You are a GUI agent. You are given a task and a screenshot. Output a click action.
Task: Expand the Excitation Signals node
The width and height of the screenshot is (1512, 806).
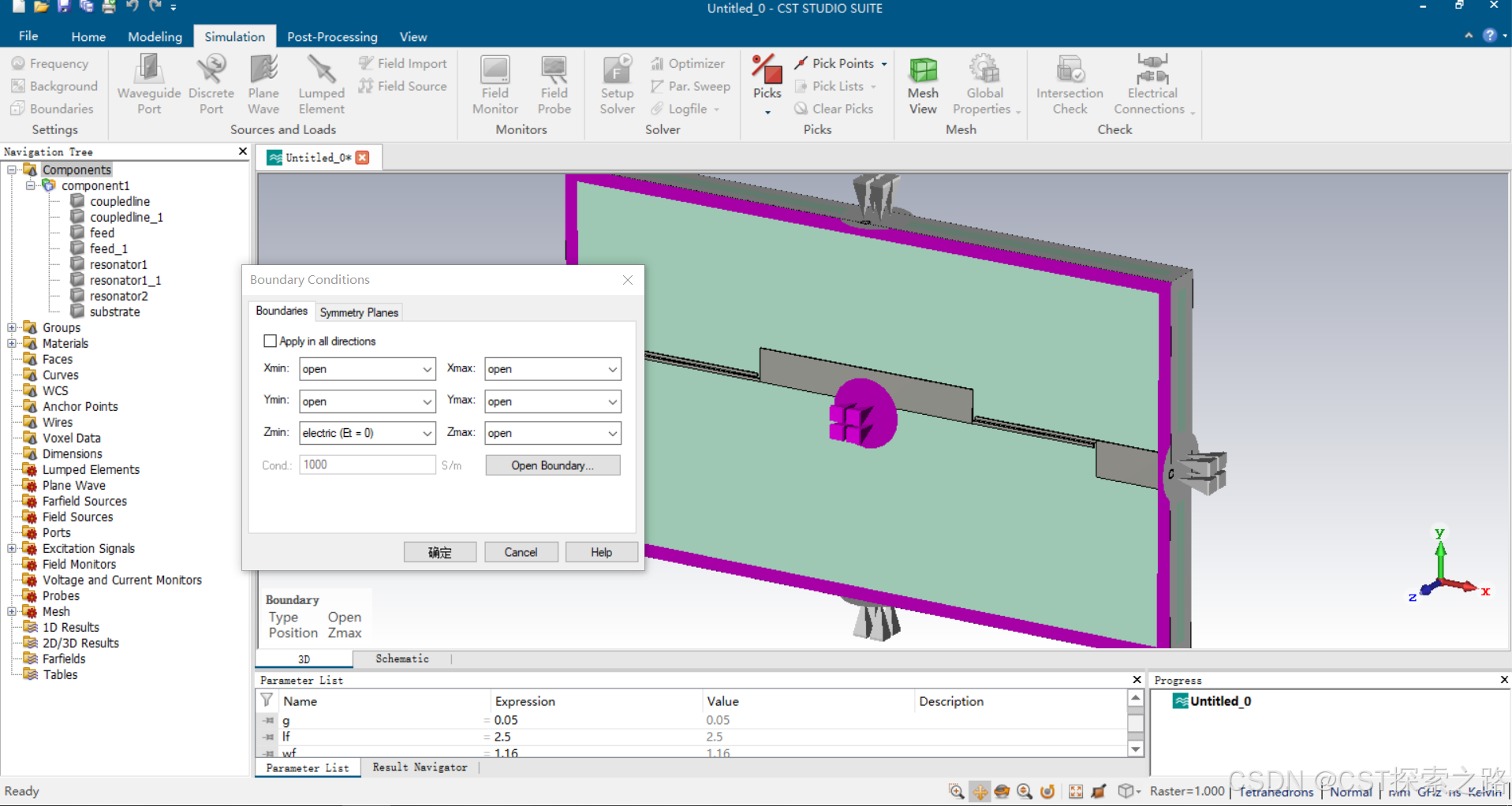point(12,548)
